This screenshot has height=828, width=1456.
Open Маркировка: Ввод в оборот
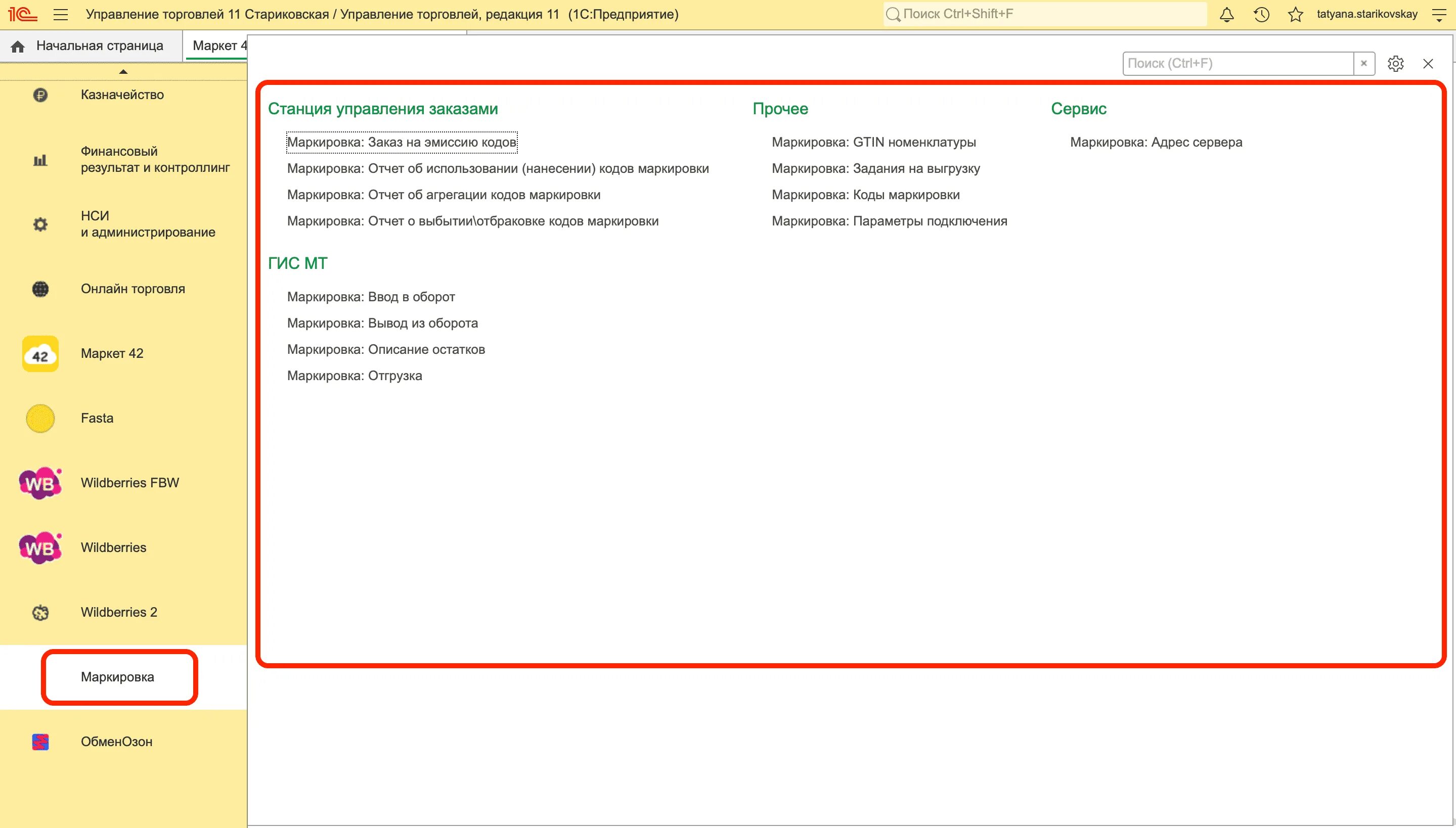coord(371,297)
